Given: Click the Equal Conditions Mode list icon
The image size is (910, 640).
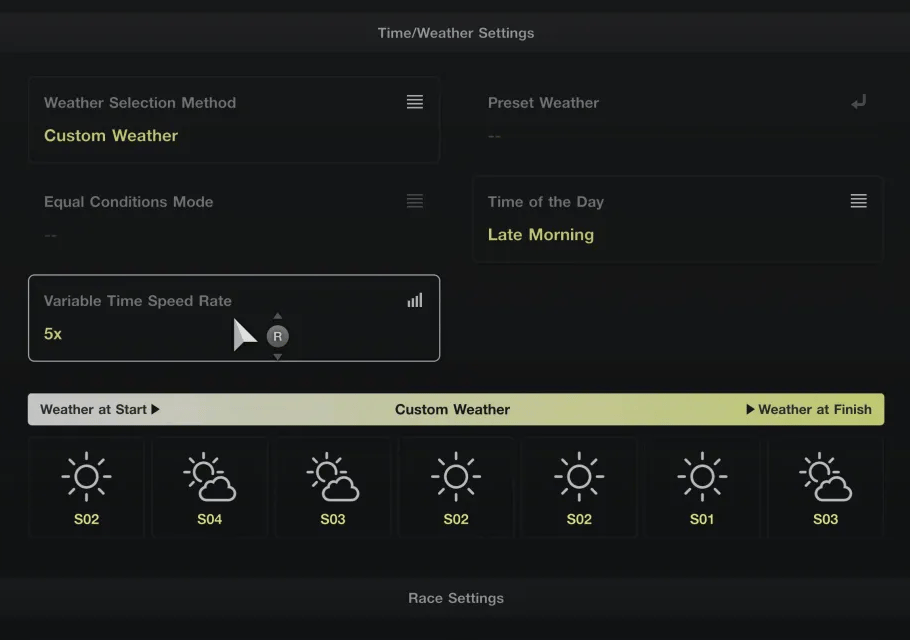Looking at the screenshot, I should (414, 201).
